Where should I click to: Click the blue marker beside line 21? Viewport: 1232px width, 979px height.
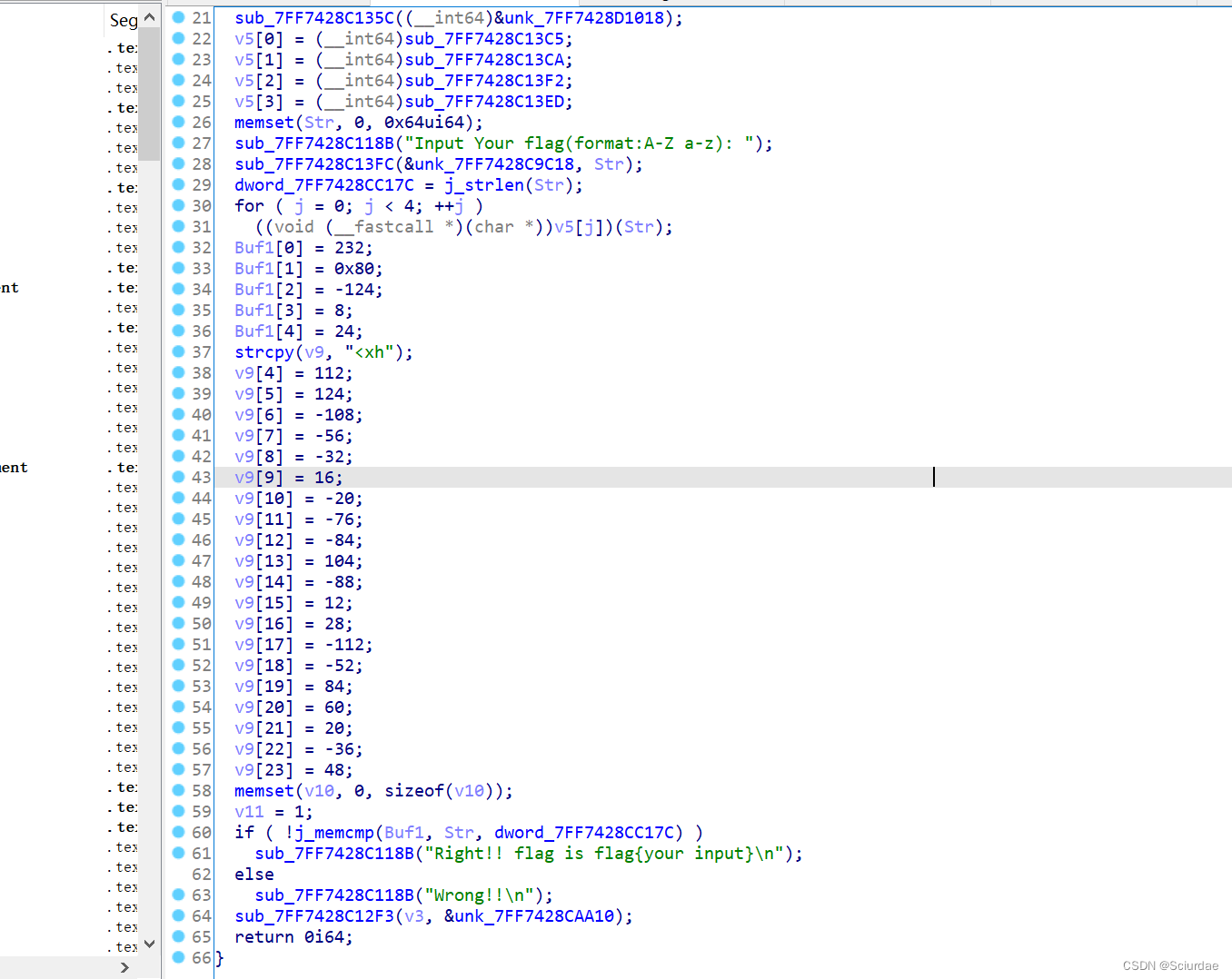click(x=178, y=17)
